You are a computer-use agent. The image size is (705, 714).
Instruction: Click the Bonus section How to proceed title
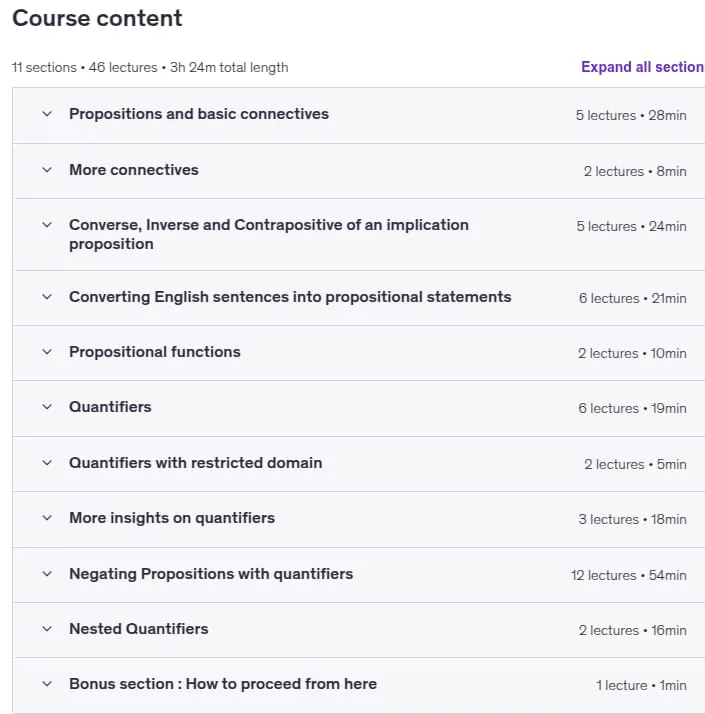[x=223, y=684]
